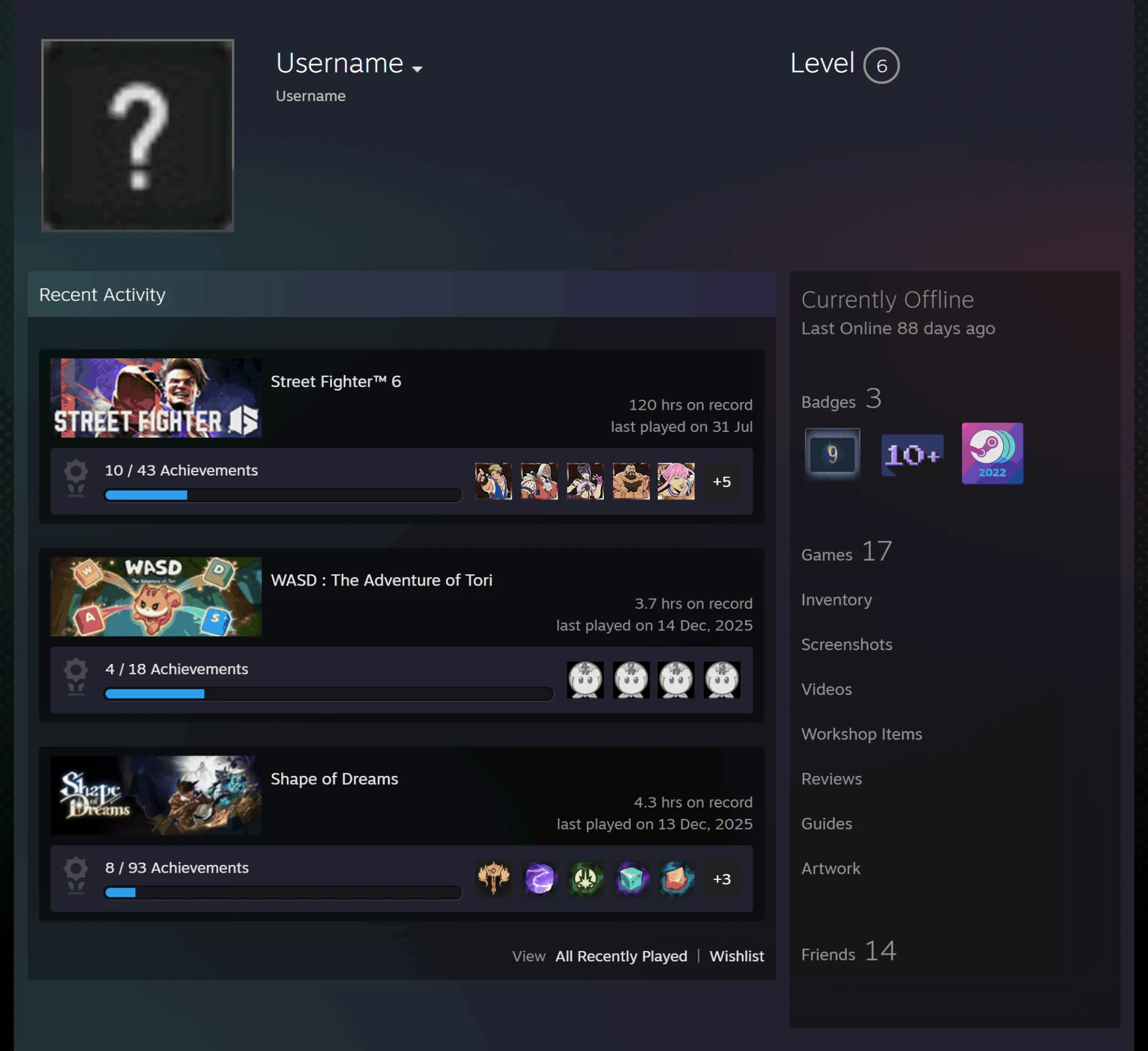Open the Reviews link

832,779
